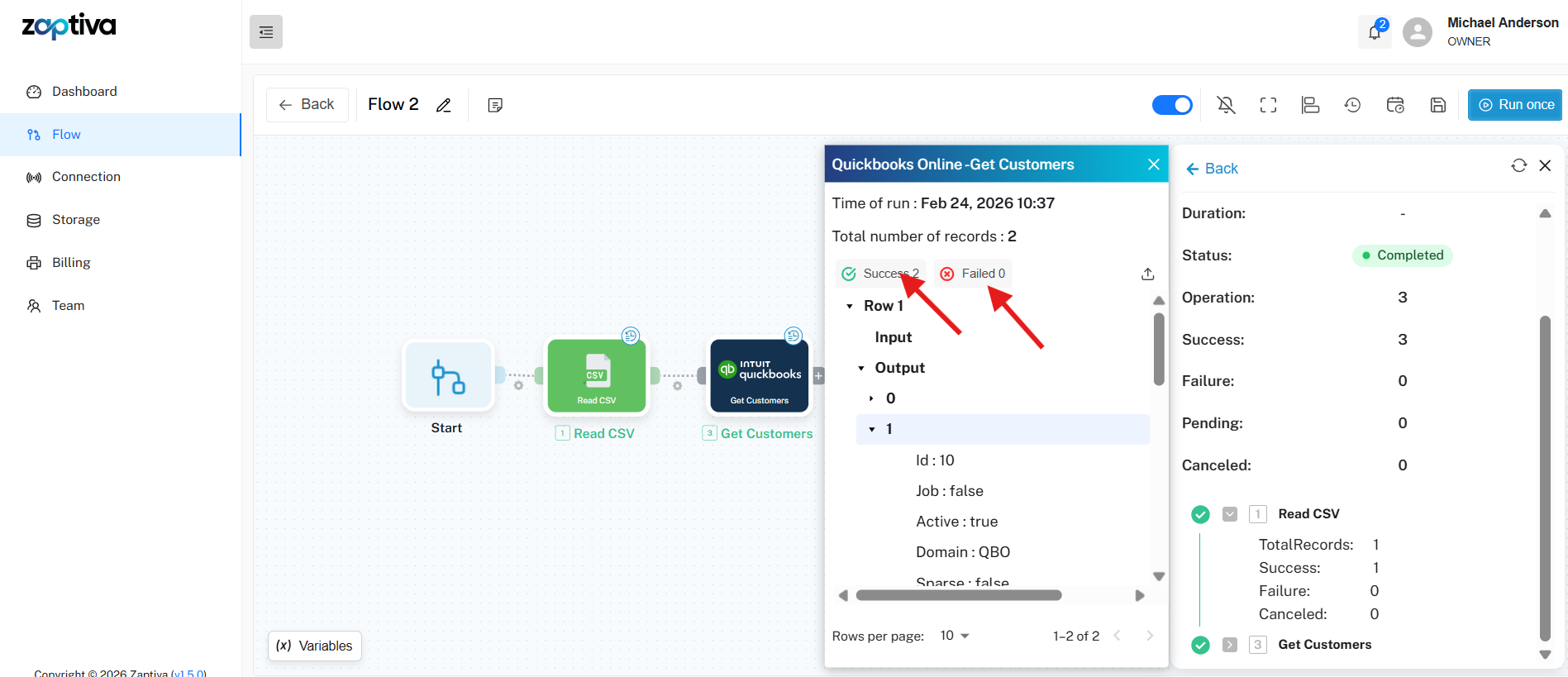Click the pencil icon to rename Flow 2
The width and height of the screenshot is (1568, 677).
(x=444, y=105)
